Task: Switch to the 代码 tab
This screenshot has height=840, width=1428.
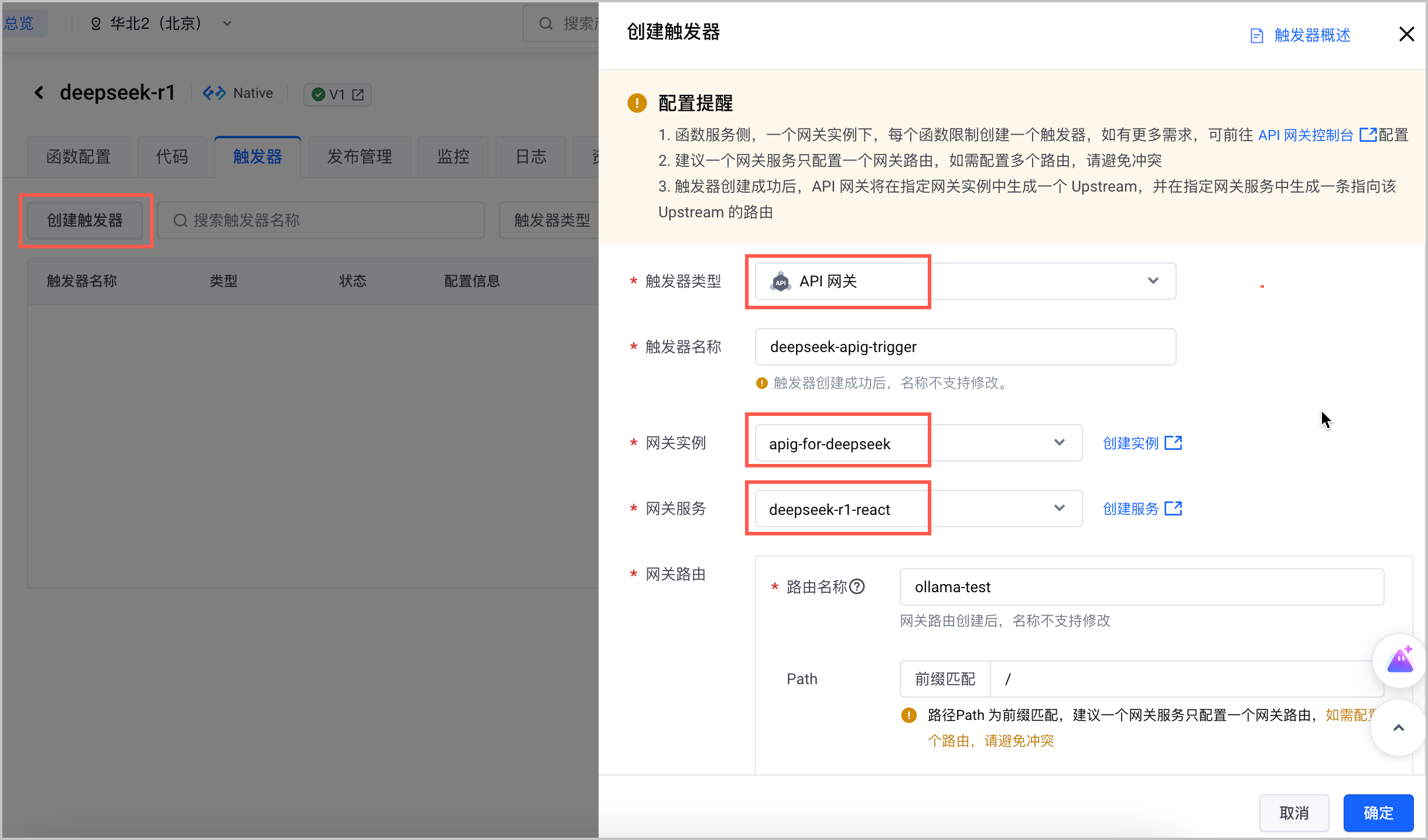Action: [x=172, y=156]
